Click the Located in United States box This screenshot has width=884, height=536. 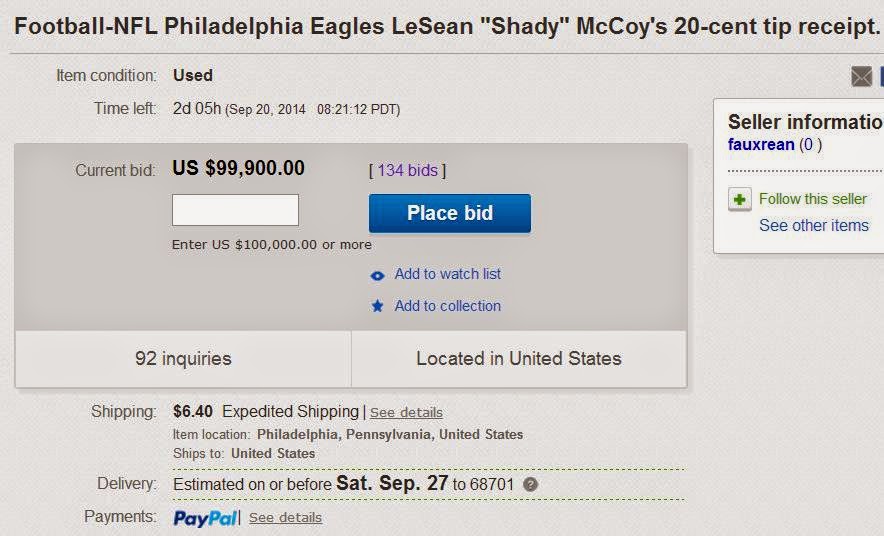coord(518,359)
